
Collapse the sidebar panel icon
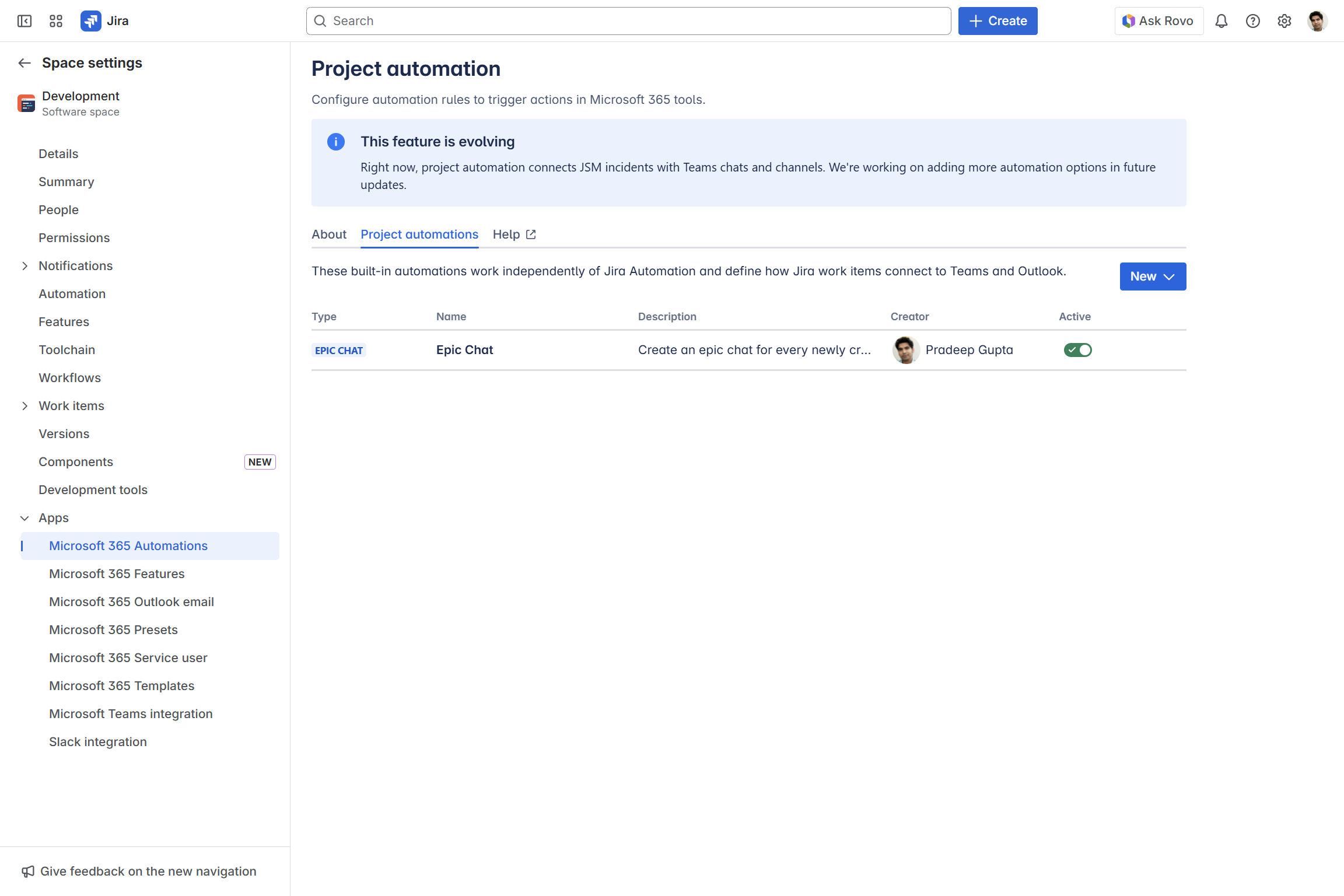(x=24, y=21)
